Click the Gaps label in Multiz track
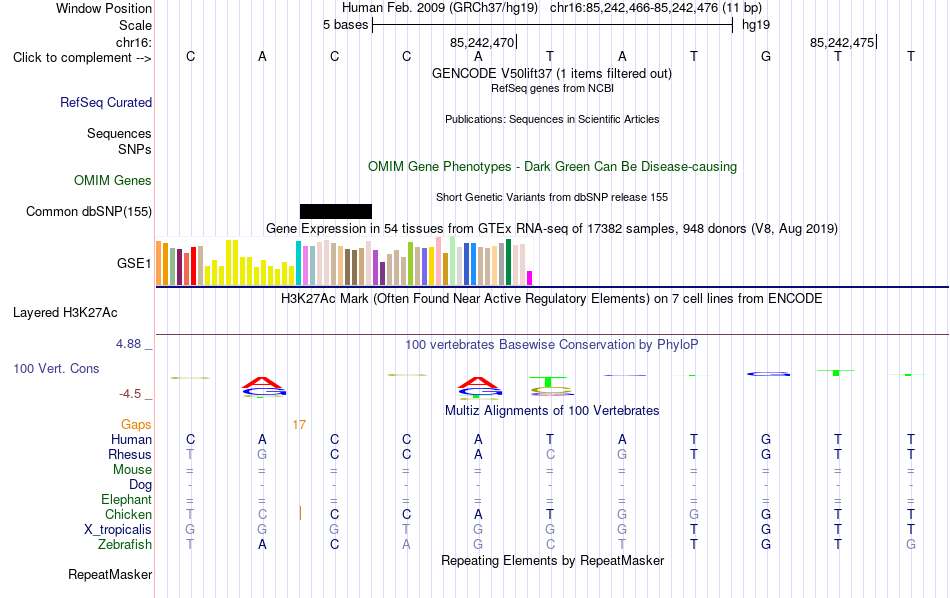Image resolution: width=950 pixels, height=598 pixels. click(136, 425)
